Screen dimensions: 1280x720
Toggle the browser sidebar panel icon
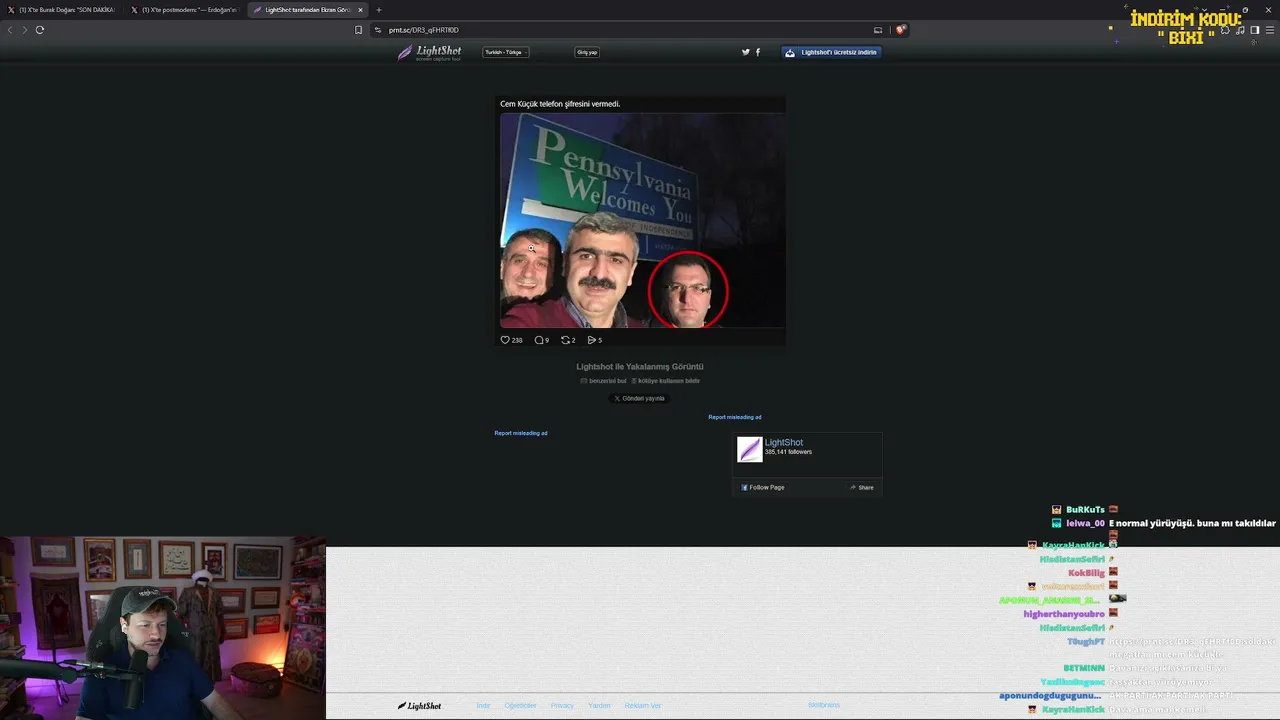tap(1255, 30)
